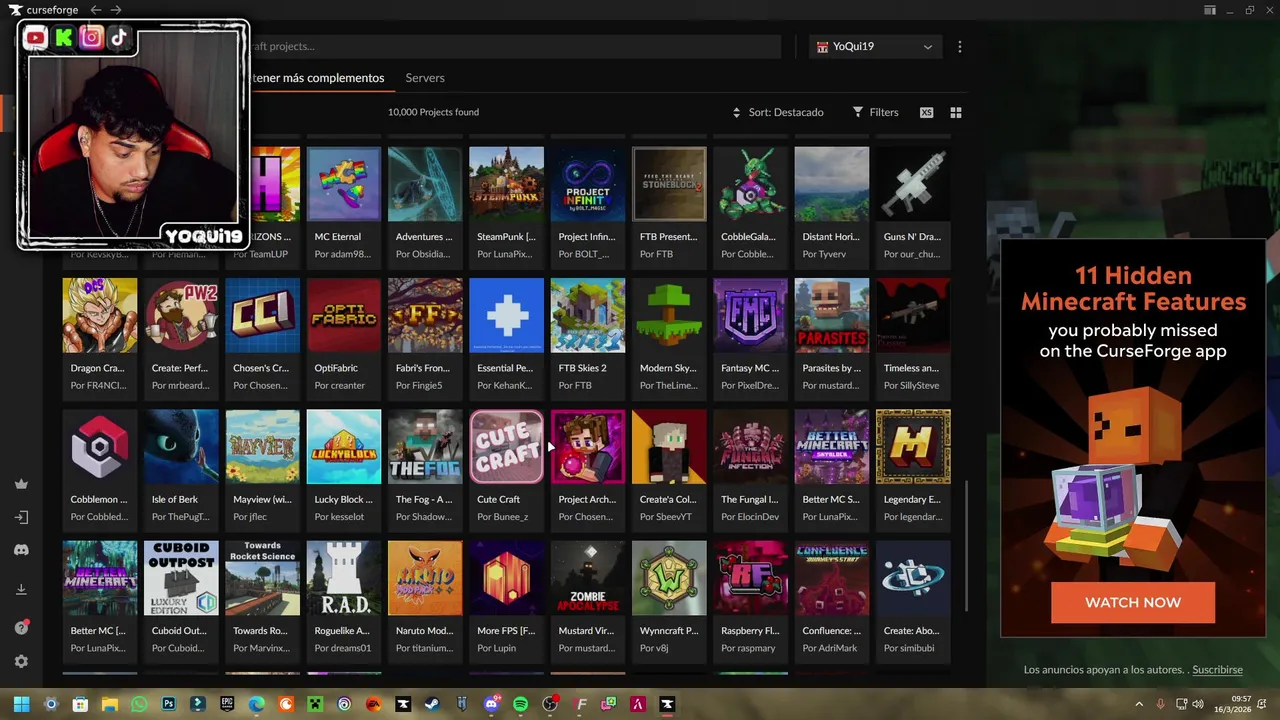
Task: Open Dragon Cra... by FR4NCI thumbnail
Action: pyautogui.click(x=100, y=315)
